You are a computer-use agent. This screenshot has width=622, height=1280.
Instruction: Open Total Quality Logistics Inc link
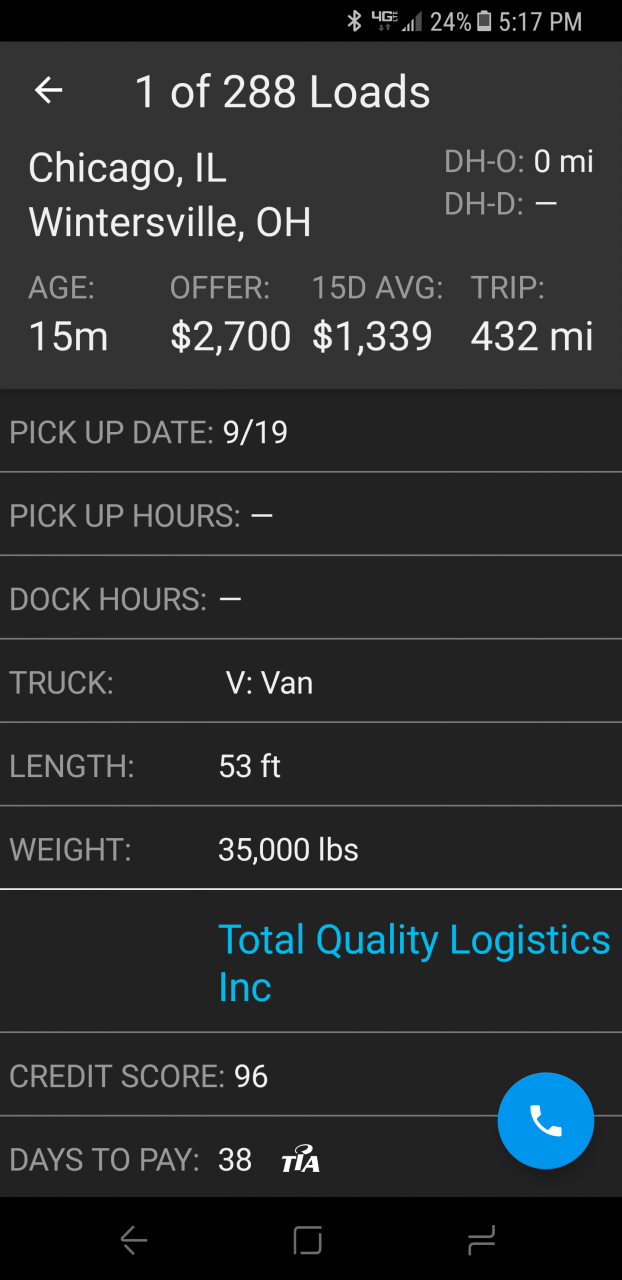[413, 962]
